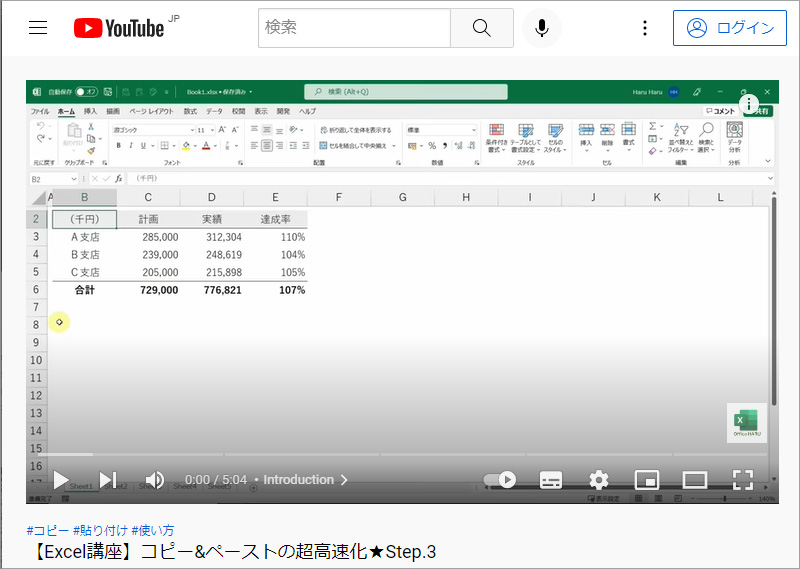Viewport: 800px width, 569px height.
Task: Open player settings via the gear icon
Action: click(x=598, y=480)
